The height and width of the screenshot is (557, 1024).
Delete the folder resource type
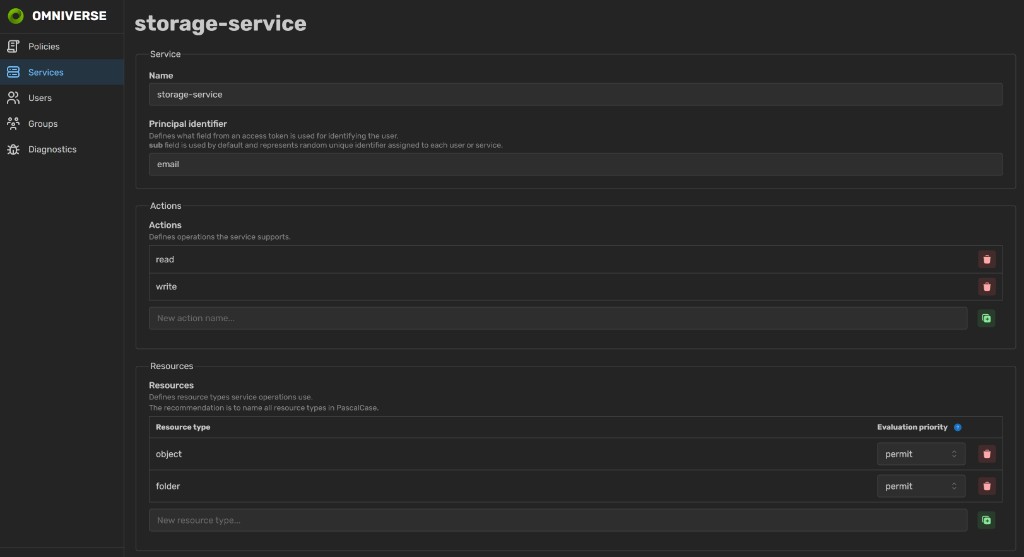[986, 486]
